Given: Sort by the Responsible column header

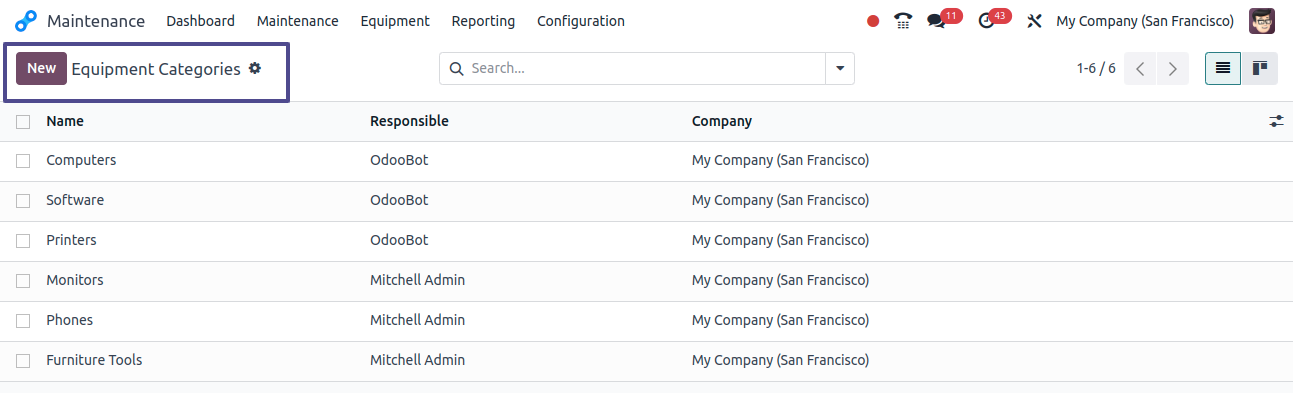Looking at the screenshot, I should pyautogui.click(x=409, y=121).
